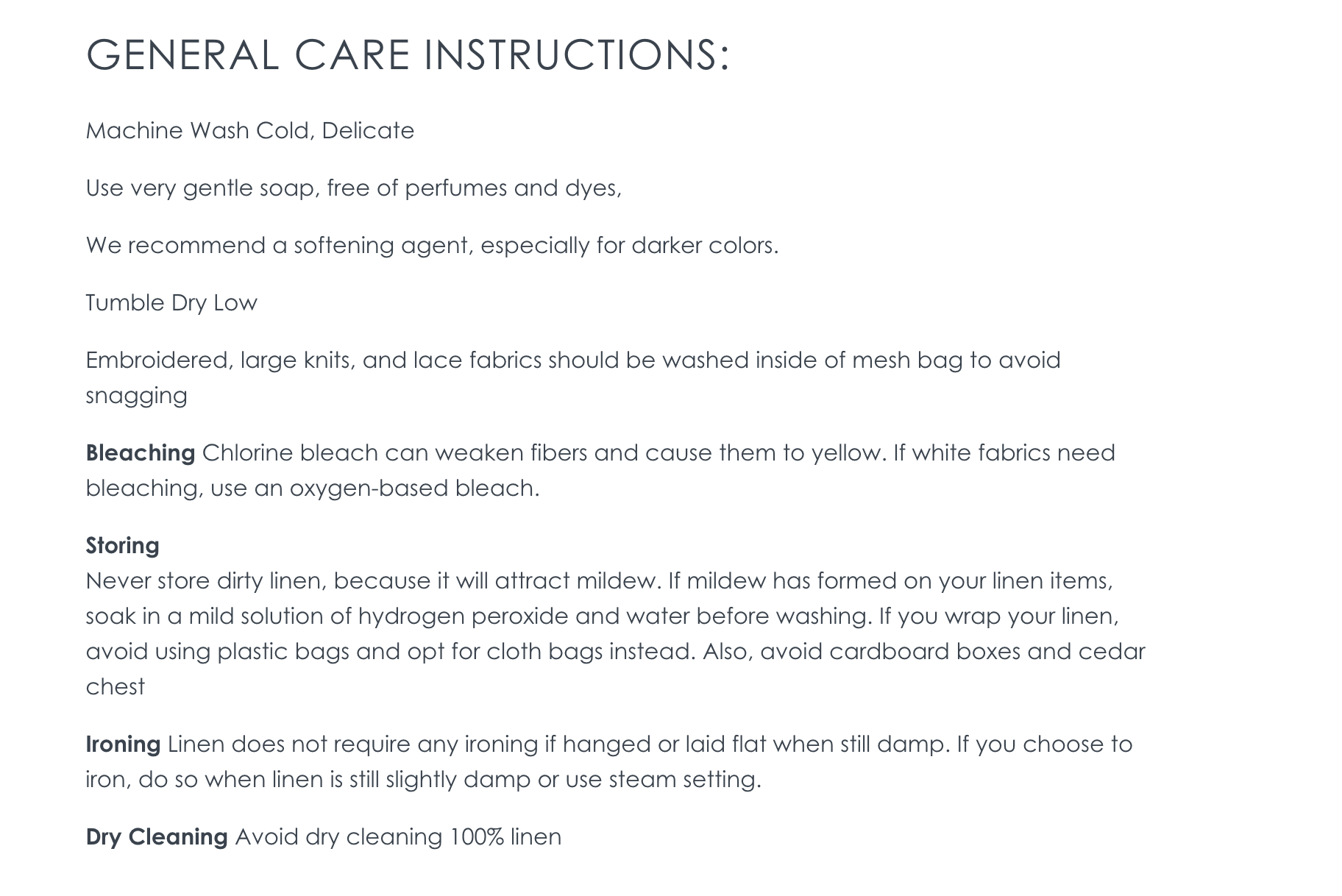Click the bold Dry Cleaning label
1342x896 pixels.
(156, 837)
